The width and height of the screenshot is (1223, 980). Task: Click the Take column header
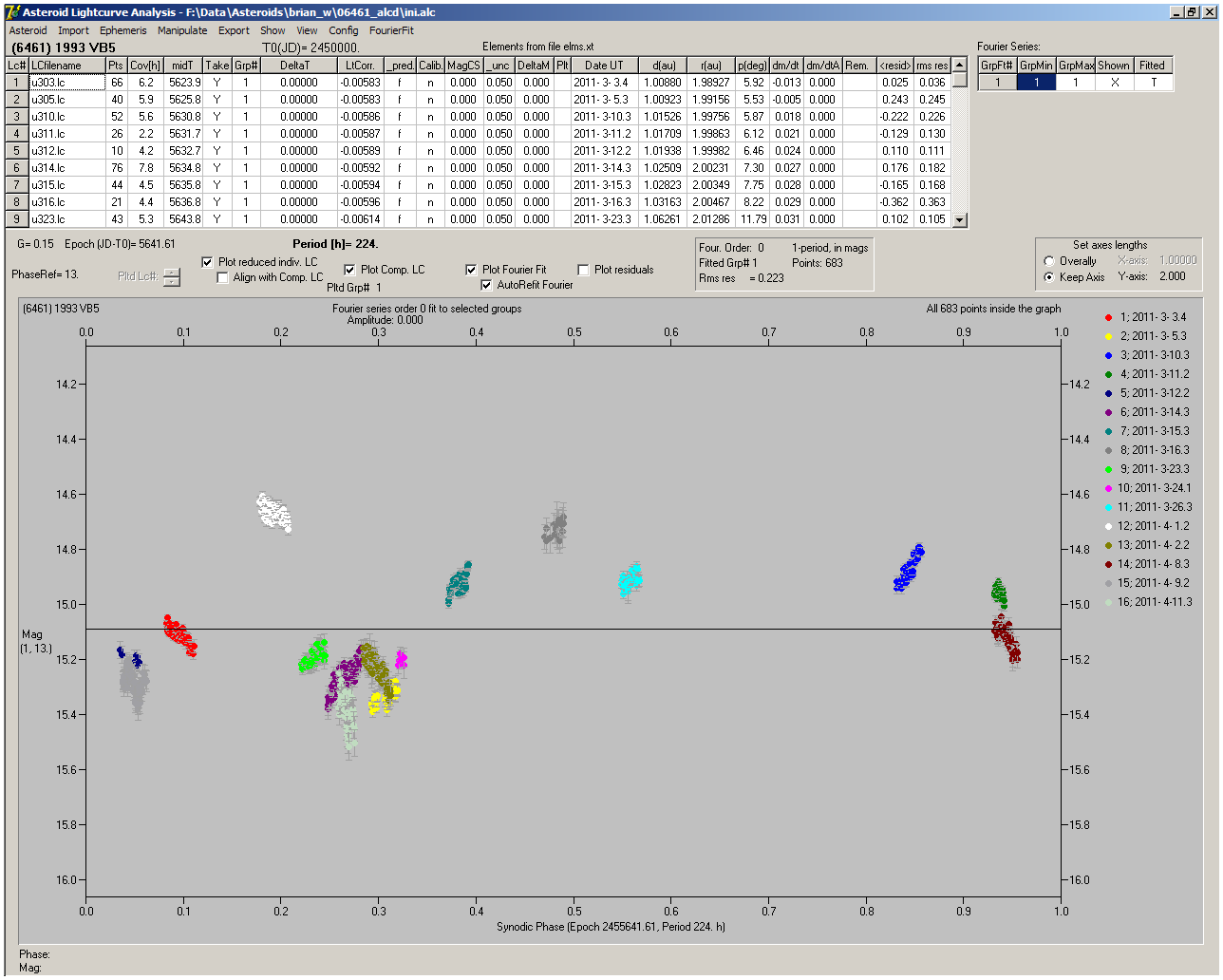[217, 66]
